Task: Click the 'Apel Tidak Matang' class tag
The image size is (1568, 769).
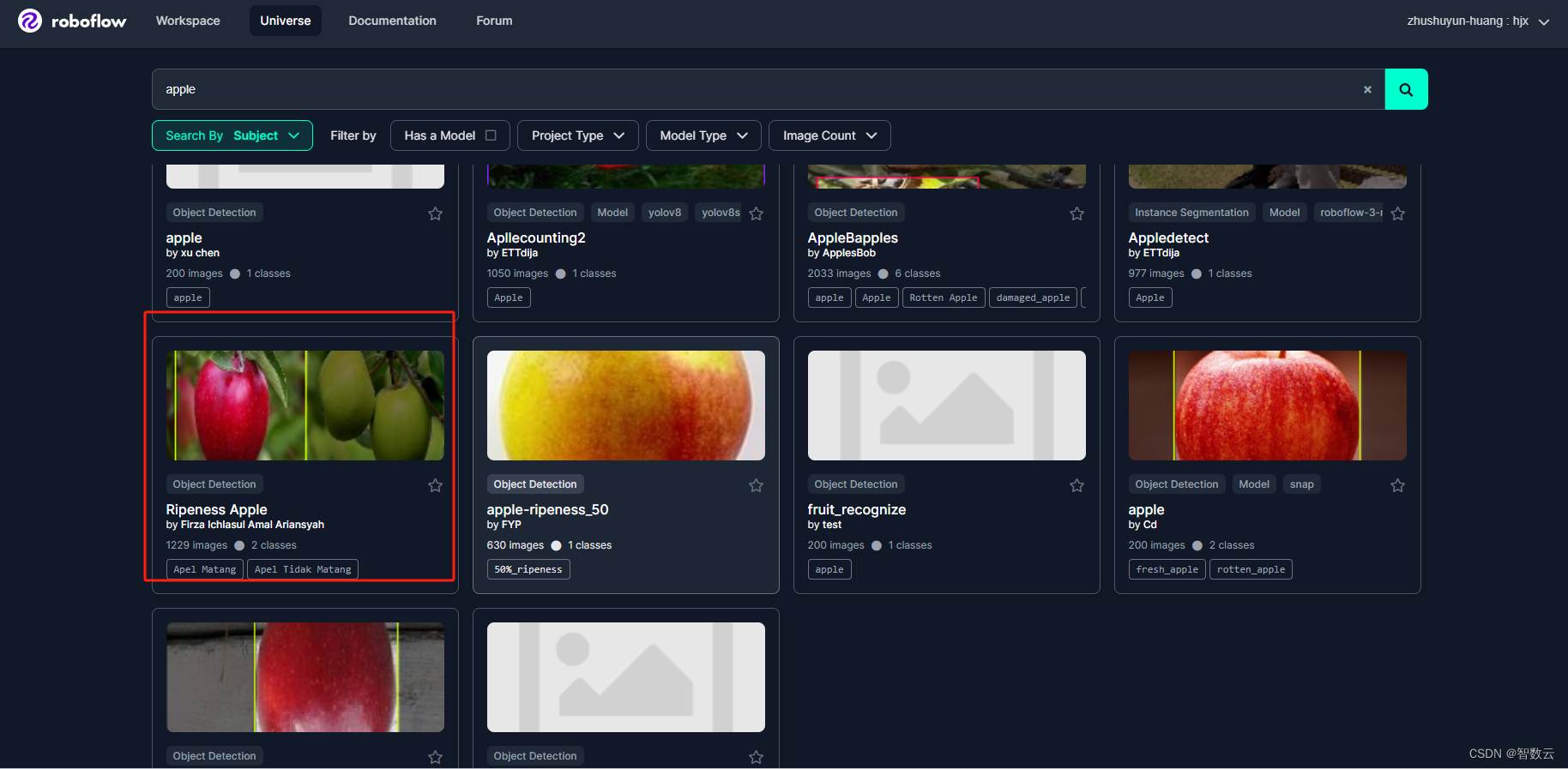Action: click(x=303, y=569)
